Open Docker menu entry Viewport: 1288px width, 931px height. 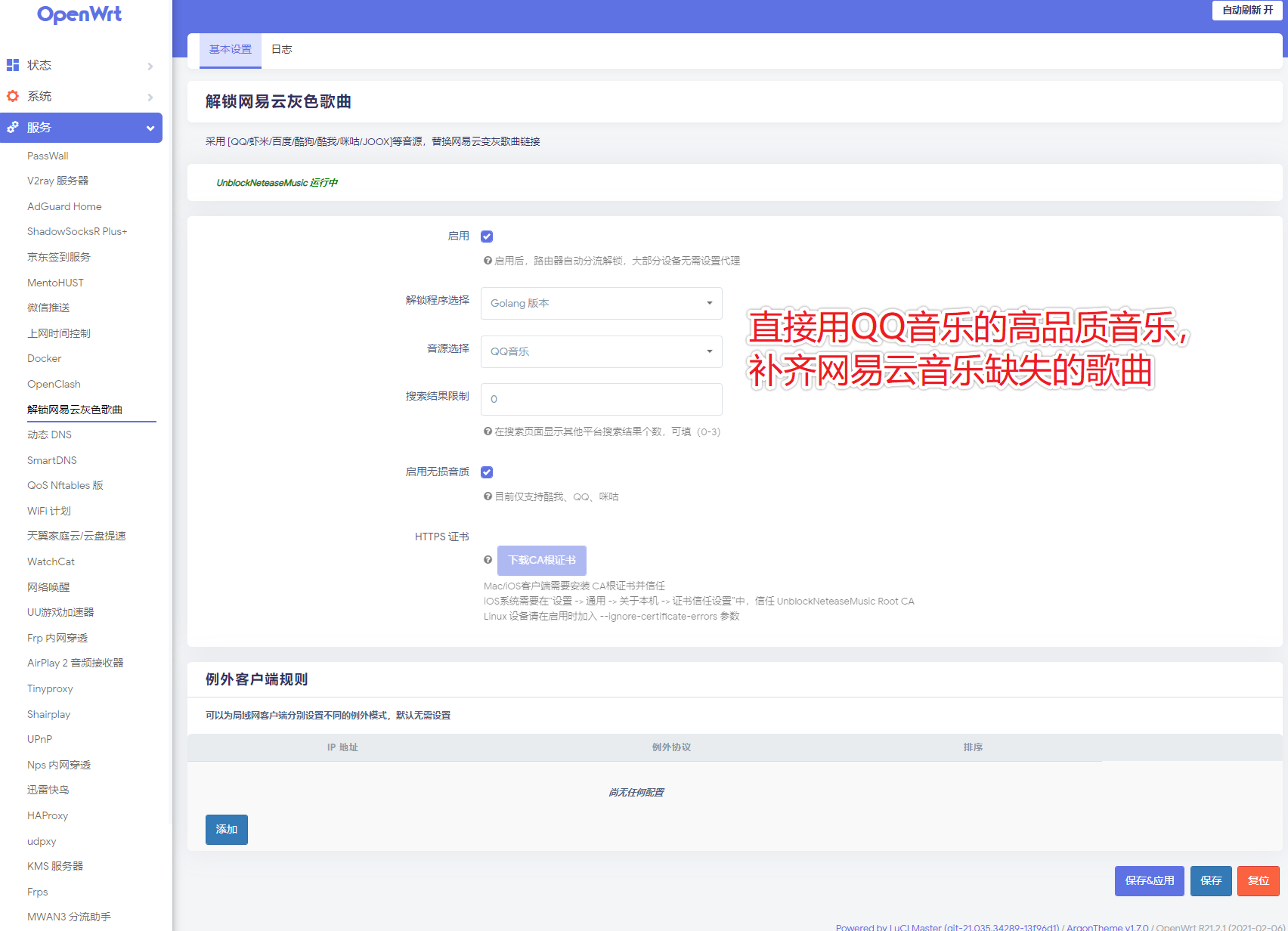[x=45, y=358]
